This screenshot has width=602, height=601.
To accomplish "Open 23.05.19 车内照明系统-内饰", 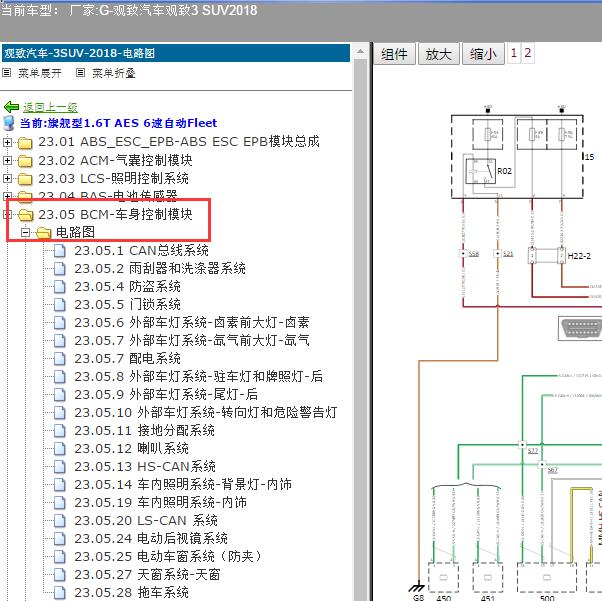I will [160, 503].
